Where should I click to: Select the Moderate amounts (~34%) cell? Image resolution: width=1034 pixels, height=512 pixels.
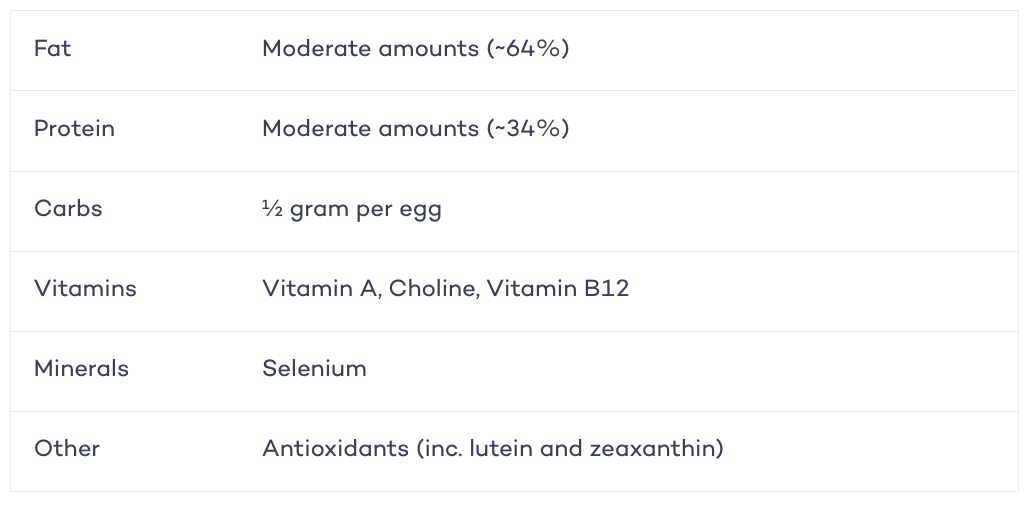pyautogui.click(x=415, y=129)
